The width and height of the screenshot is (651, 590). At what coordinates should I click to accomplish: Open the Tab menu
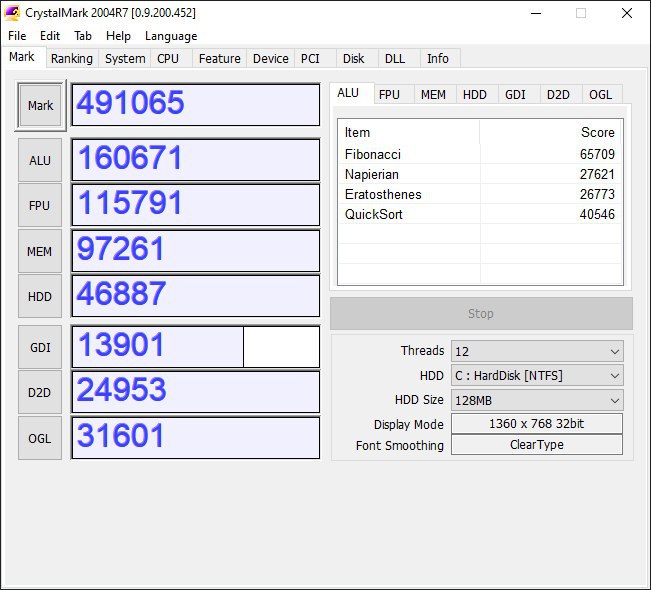pyautogui.click(x=83, y=36)
